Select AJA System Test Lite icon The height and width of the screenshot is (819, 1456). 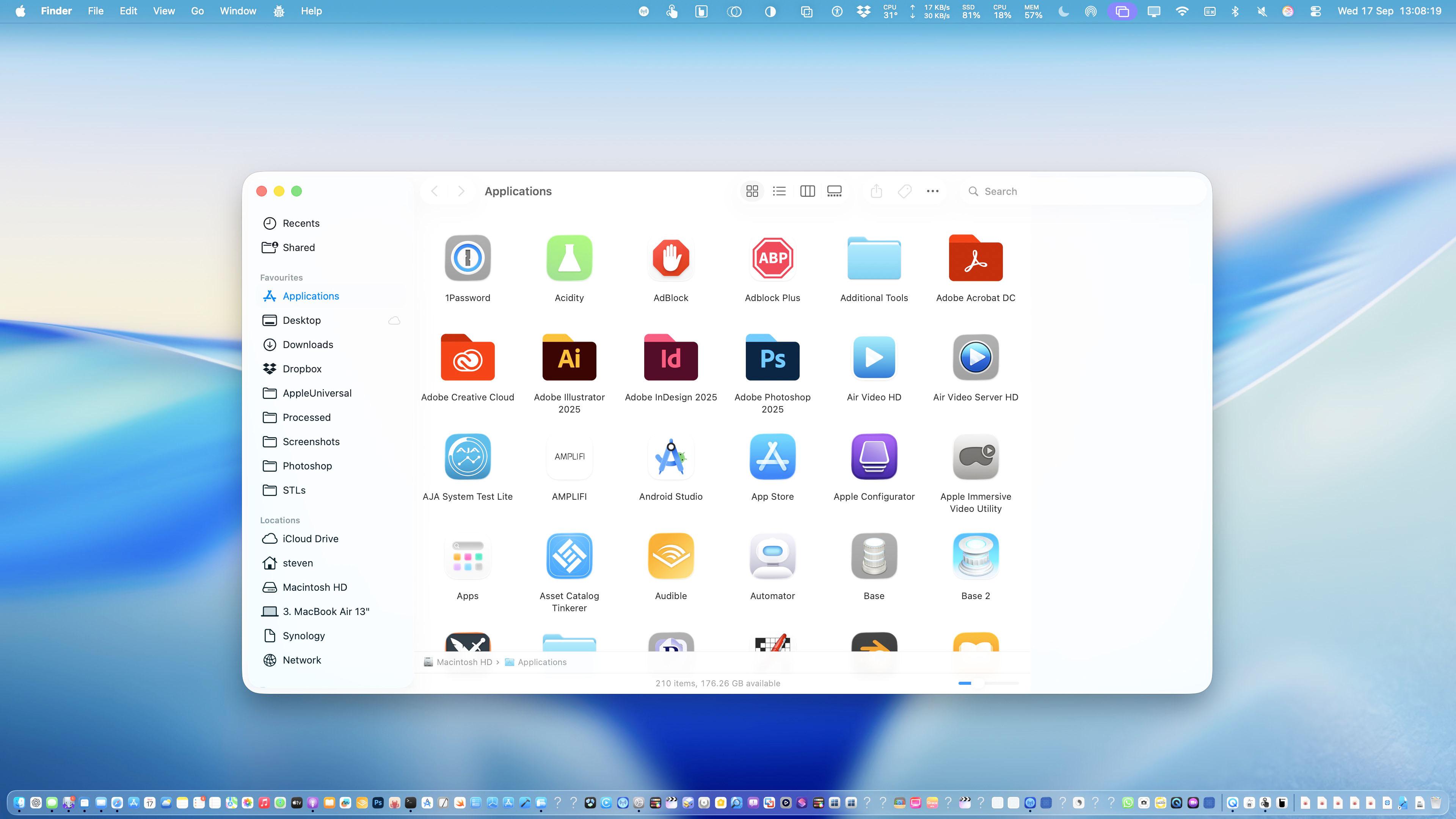tap(468, 457)
